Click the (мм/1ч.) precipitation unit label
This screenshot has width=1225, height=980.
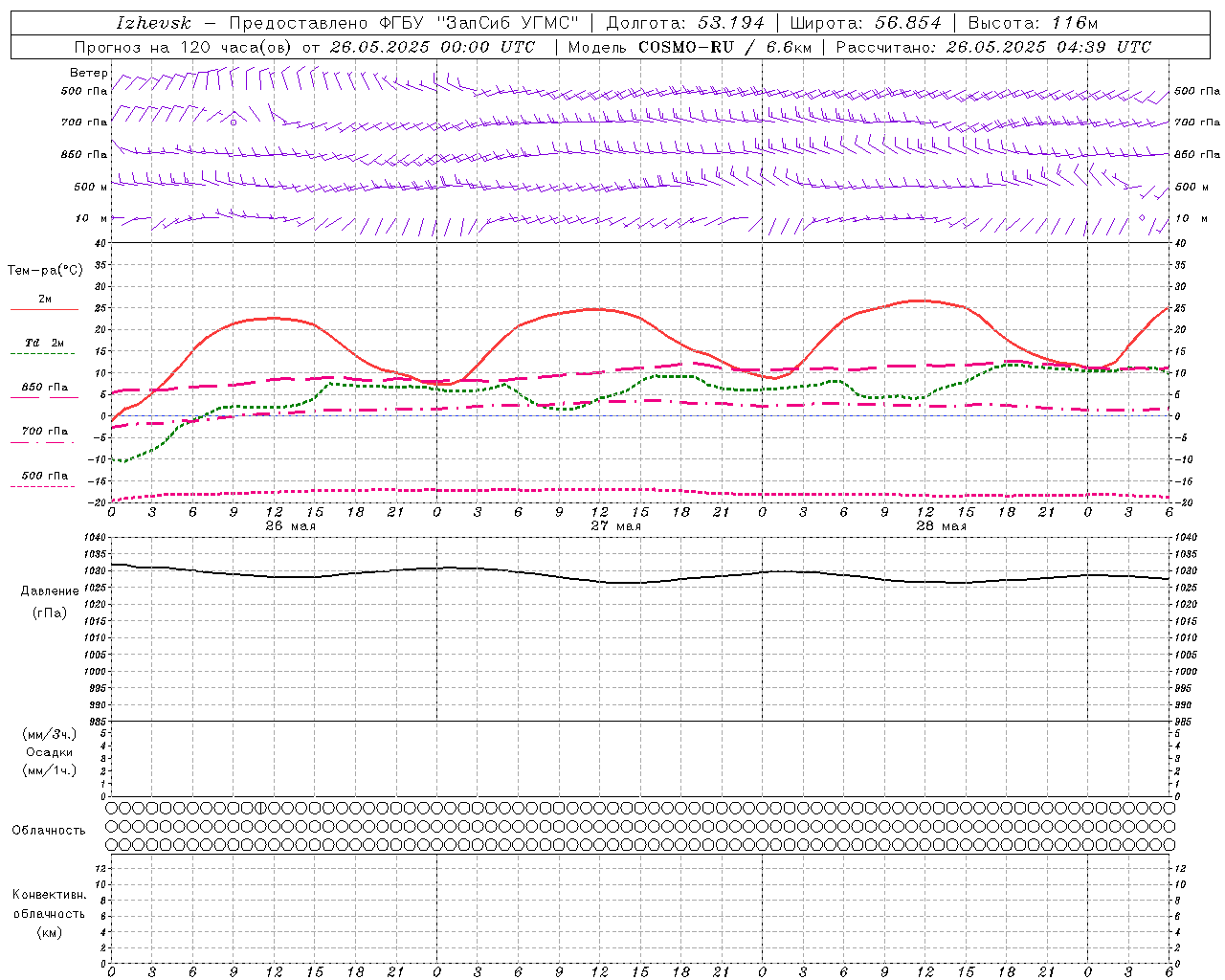pyautogui.click(x=50, y=770)
